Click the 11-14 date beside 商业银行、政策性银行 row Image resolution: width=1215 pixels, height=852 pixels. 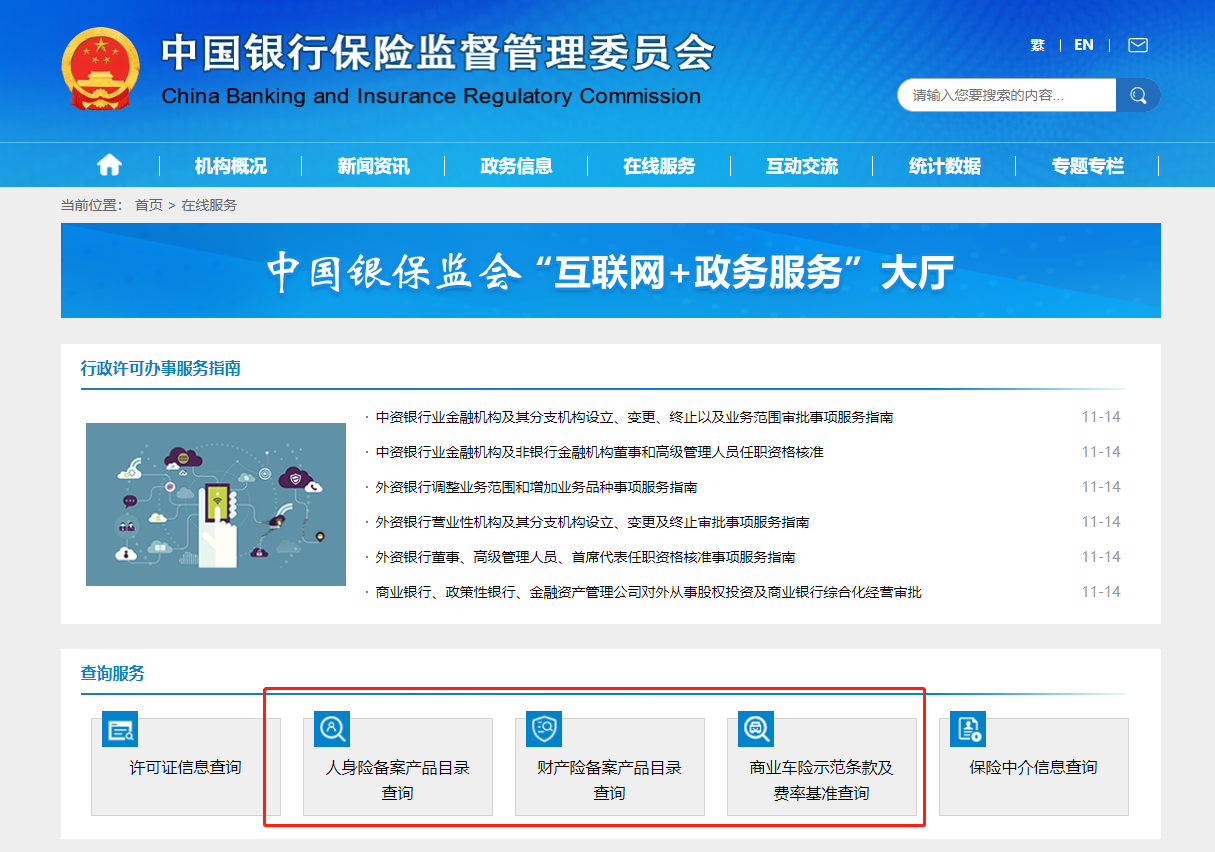(x=1101, y=592)
